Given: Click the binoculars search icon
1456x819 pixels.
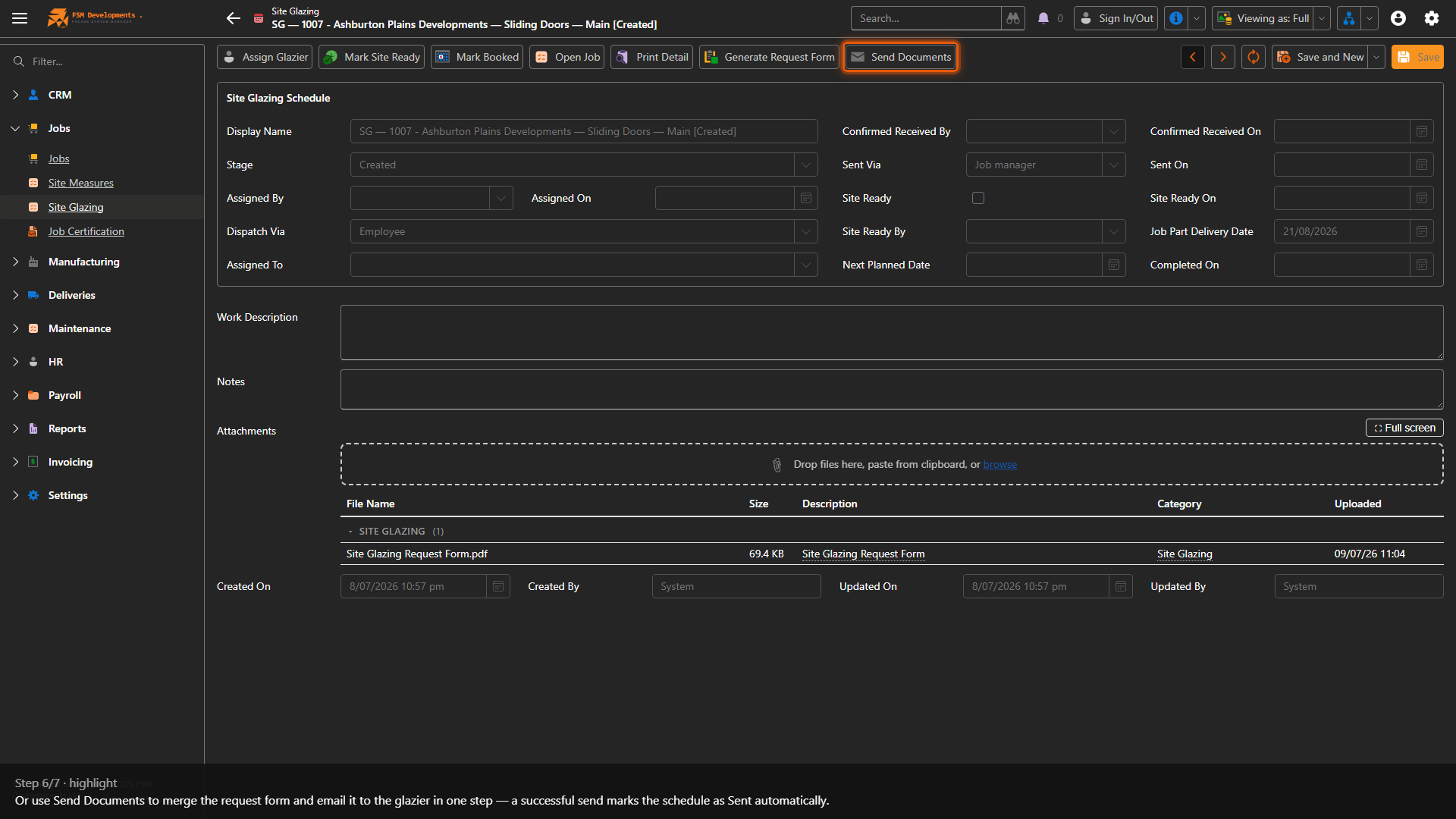Looking at the screenshot, I should (x=1013, y=18).
